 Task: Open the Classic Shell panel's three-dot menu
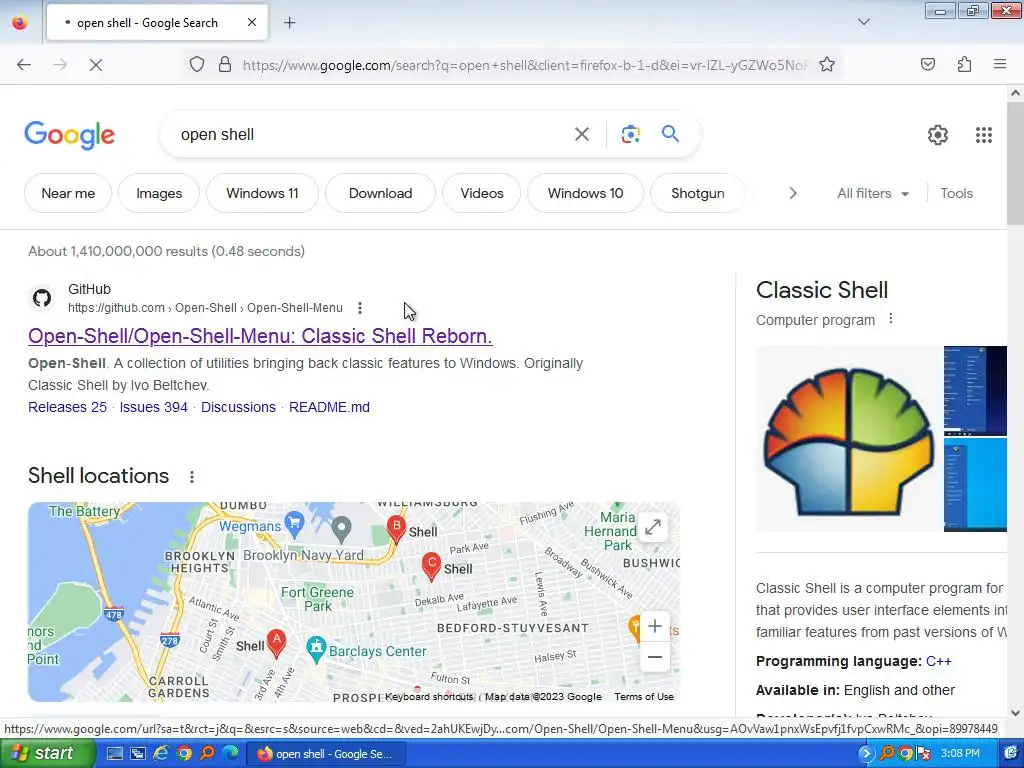(x=891, y=319)
